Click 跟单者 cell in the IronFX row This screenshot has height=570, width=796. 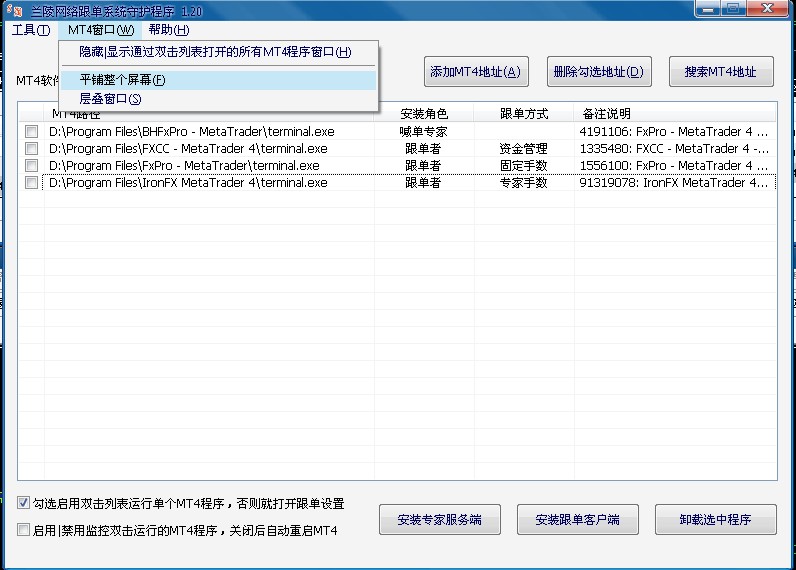[x=423, y=183]
